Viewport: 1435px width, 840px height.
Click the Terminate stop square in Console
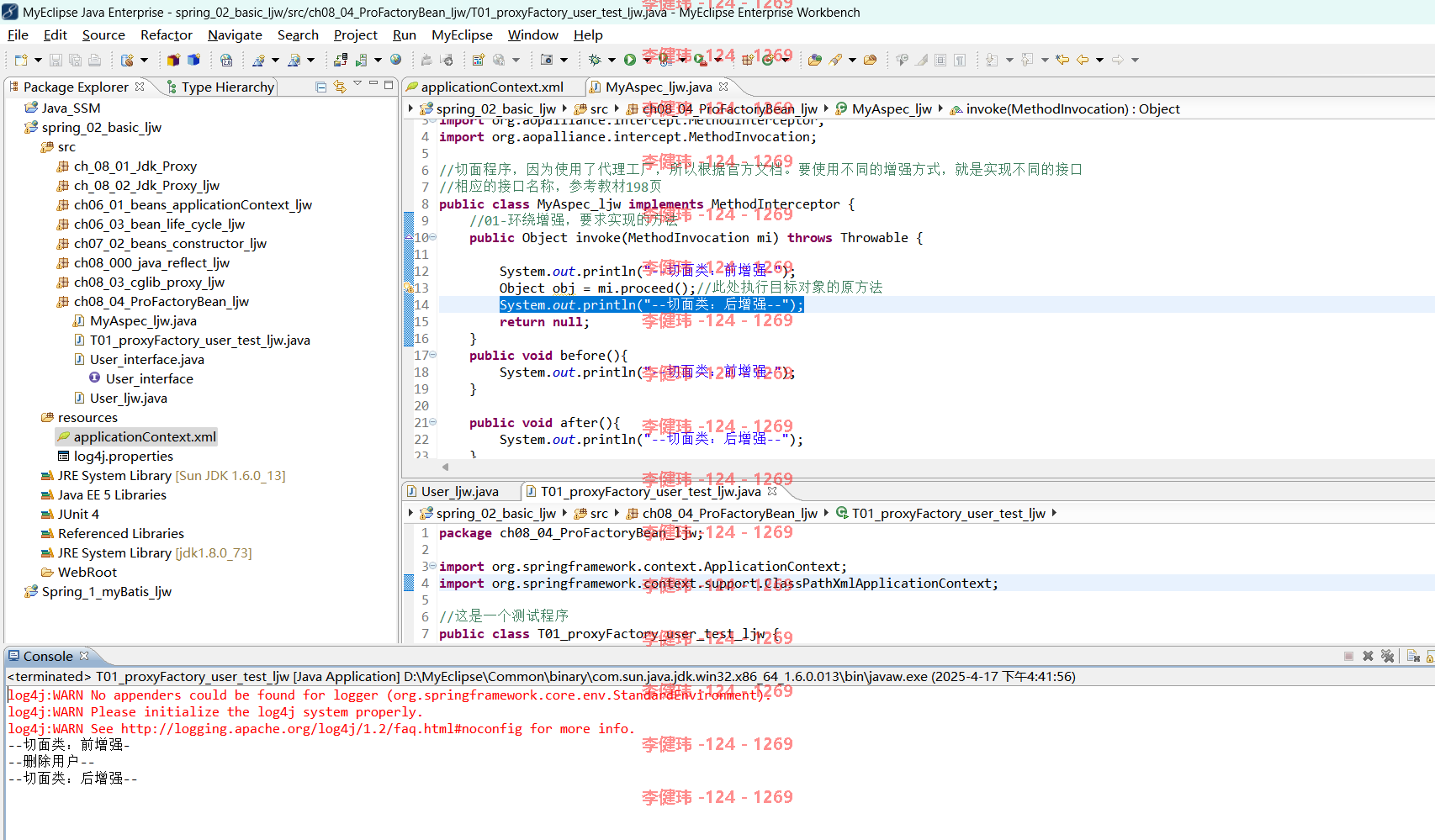1348,656
